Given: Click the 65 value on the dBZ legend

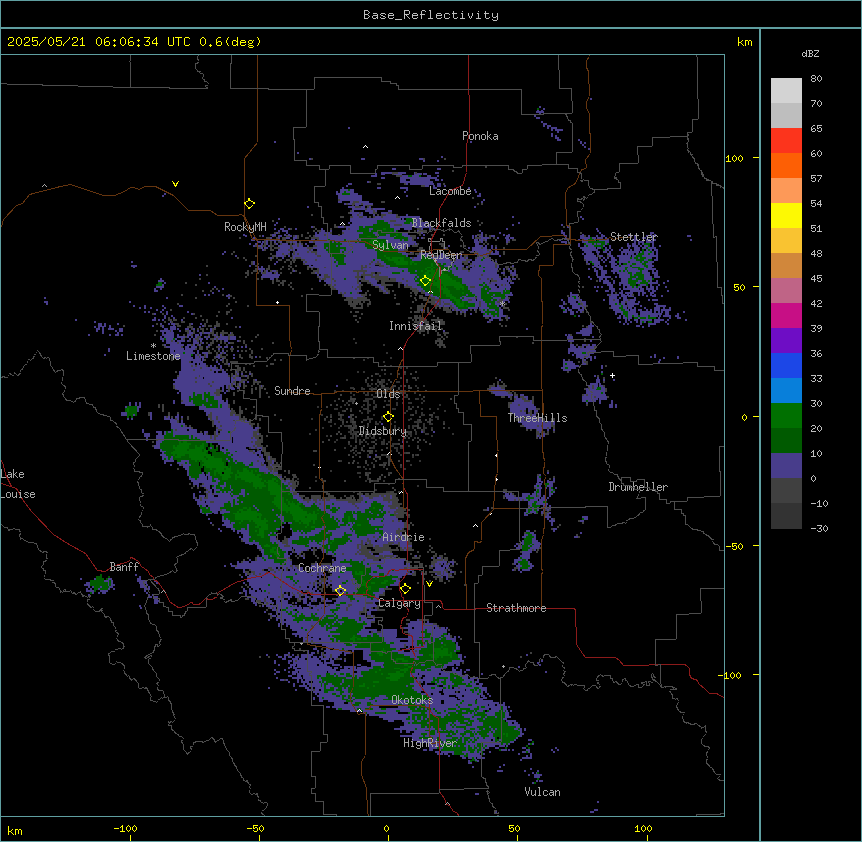Looking at the screenshot, I should [816, 129].
